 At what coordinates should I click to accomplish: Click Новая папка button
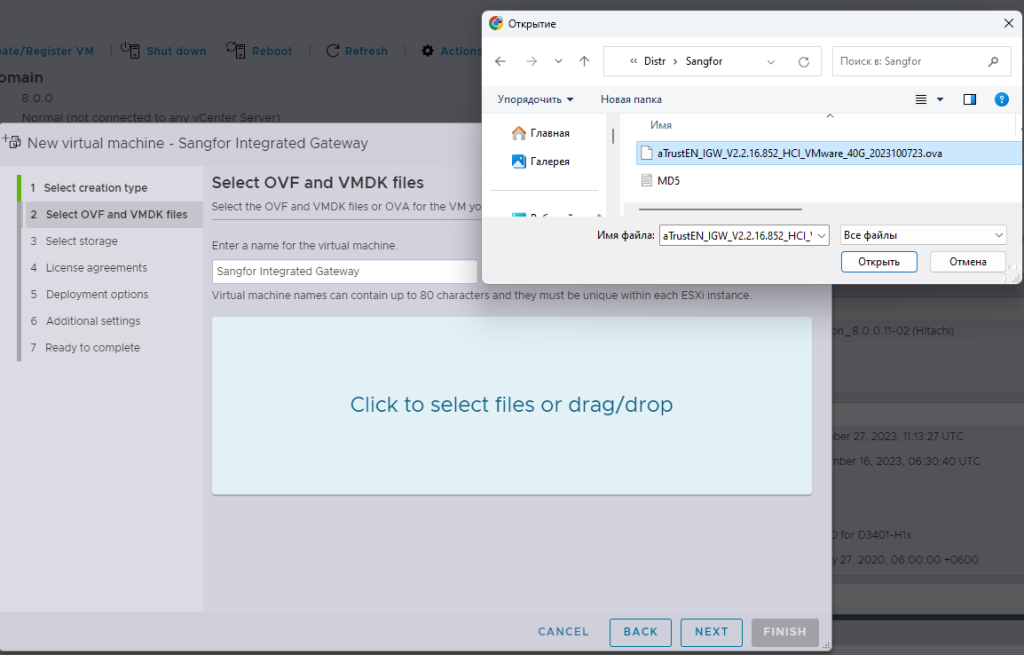631,99
